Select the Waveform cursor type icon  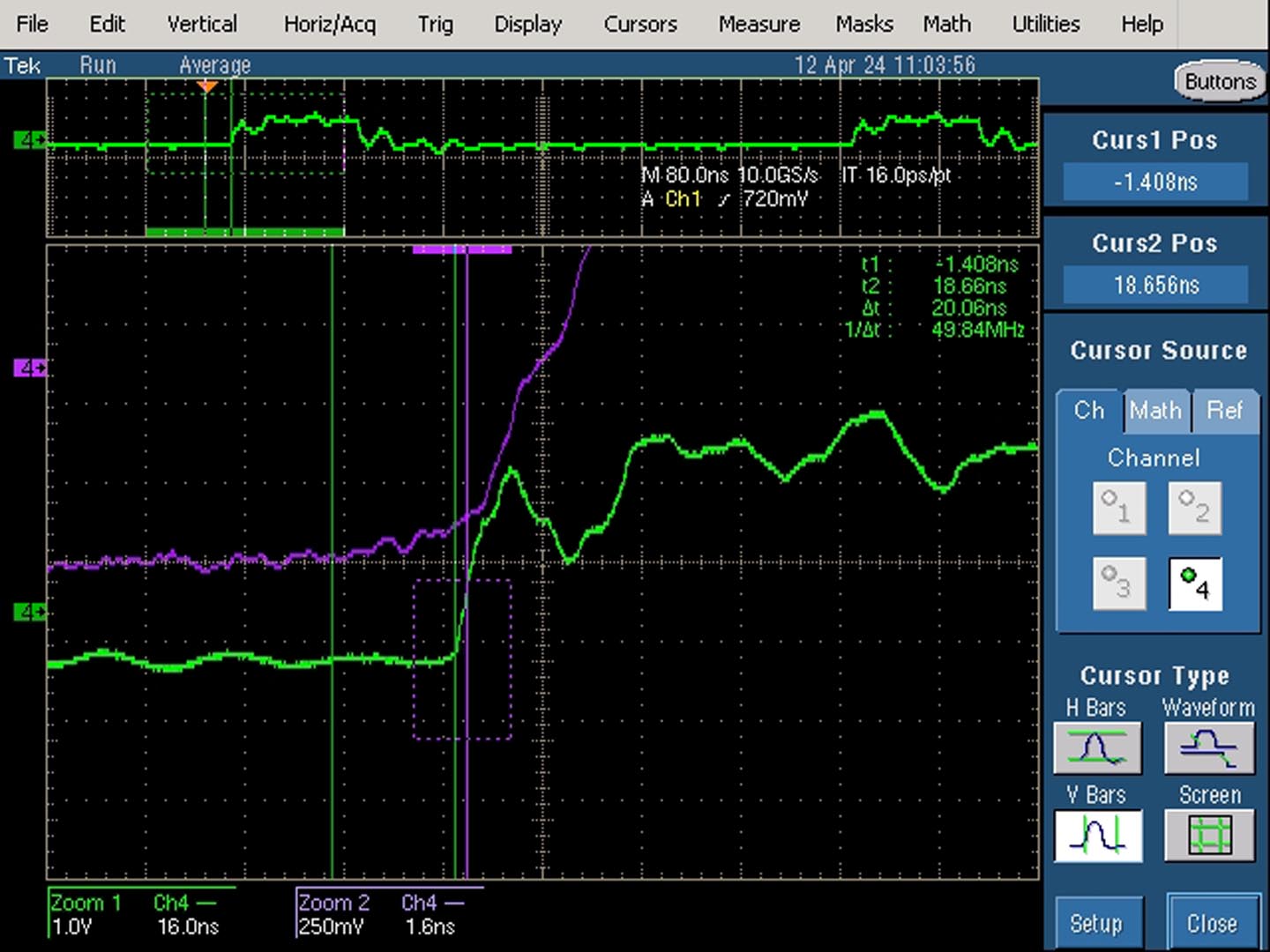pyautogui.click(x=1209, y=747)
